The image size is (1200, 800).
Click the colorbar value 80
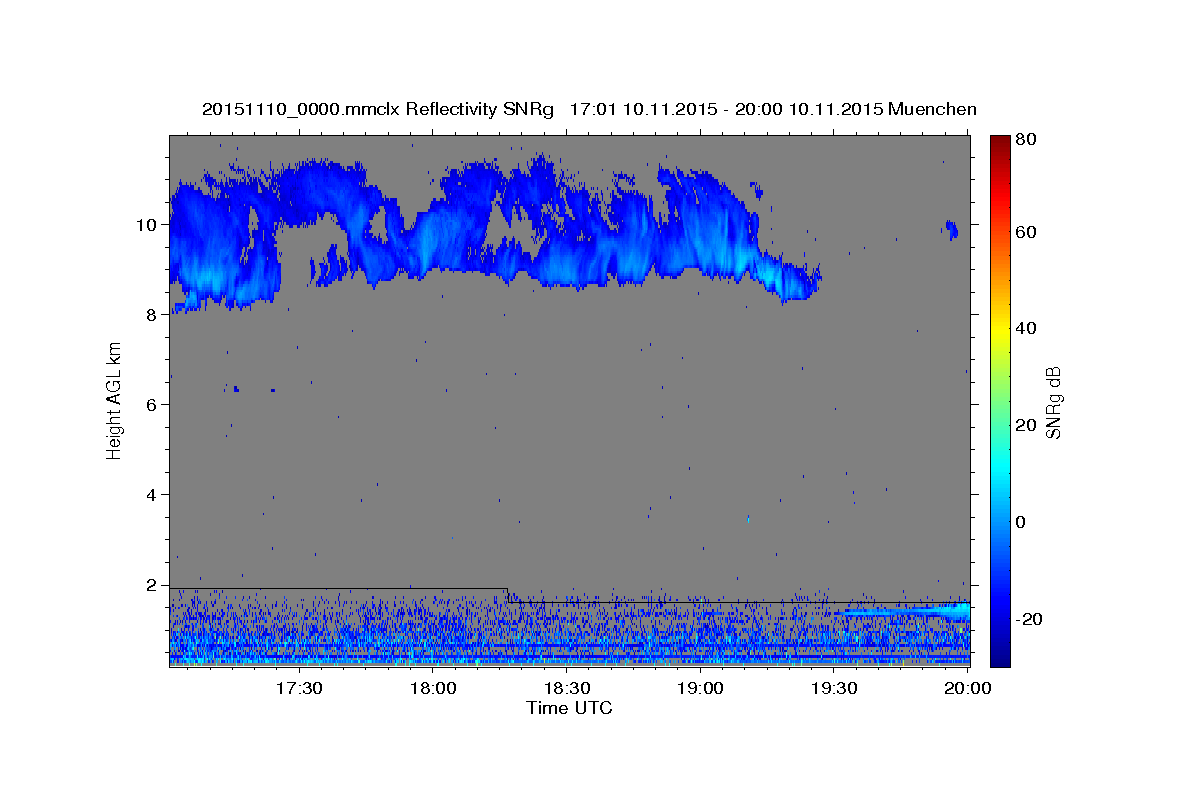[x=1028, y=141]
